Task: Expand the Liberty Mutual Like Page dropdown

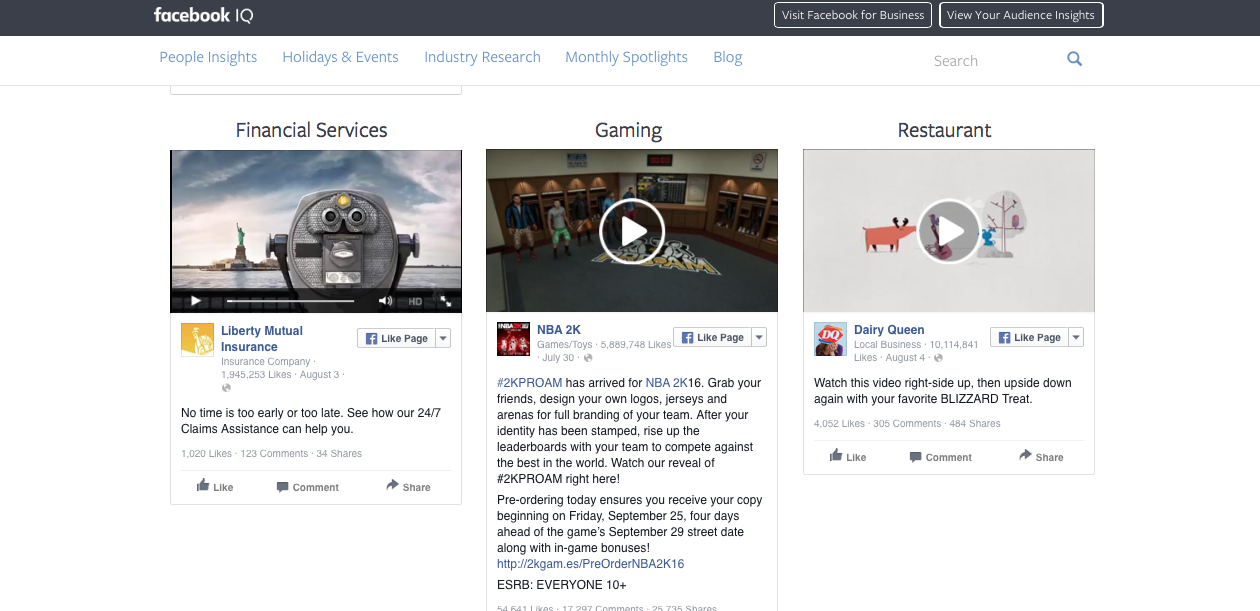Action: click(x=443, y=338)
